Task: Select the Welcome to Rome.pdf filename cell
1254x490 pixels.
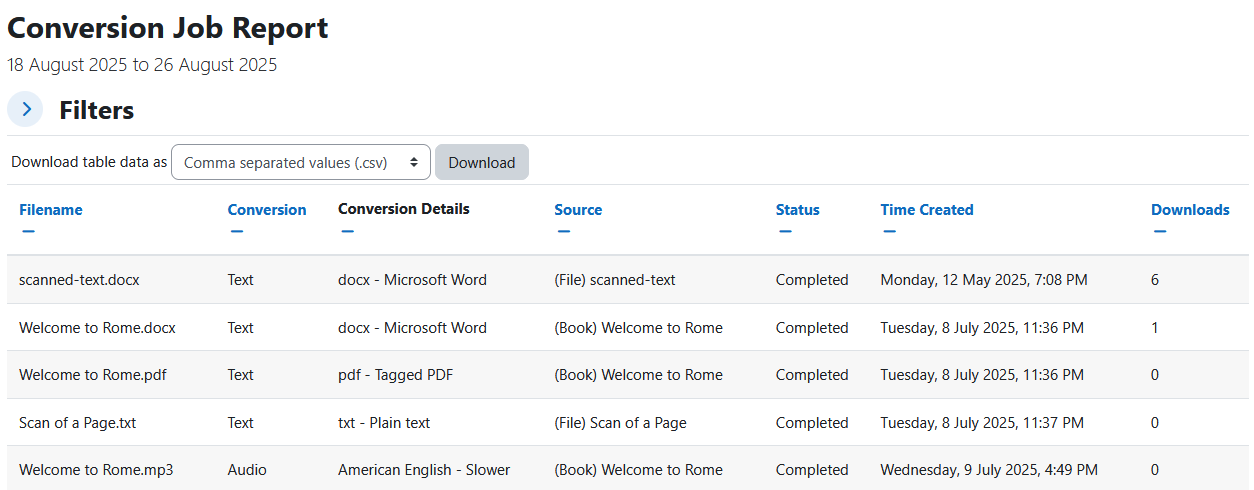Action: (x=93, y=375)
